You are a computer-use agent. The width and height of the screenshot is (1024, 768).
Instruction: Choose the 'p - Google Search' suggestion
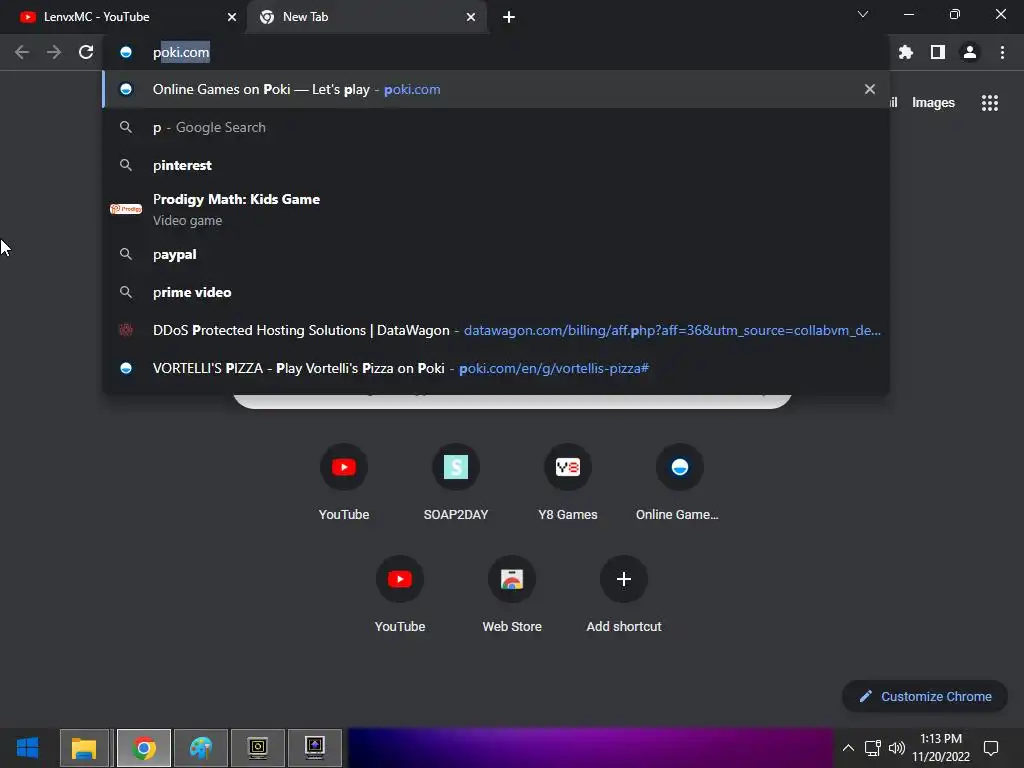point(496,127)
